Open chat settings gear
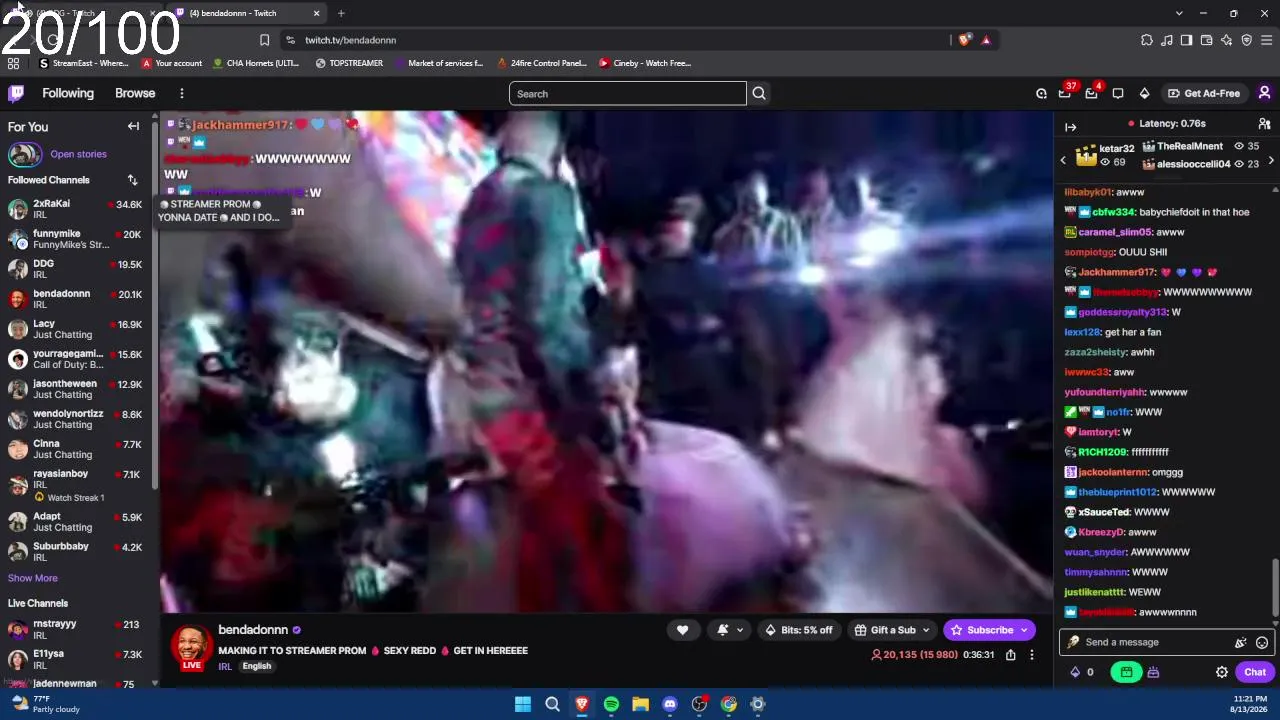1280x720 pixels. coord(1221,673)
